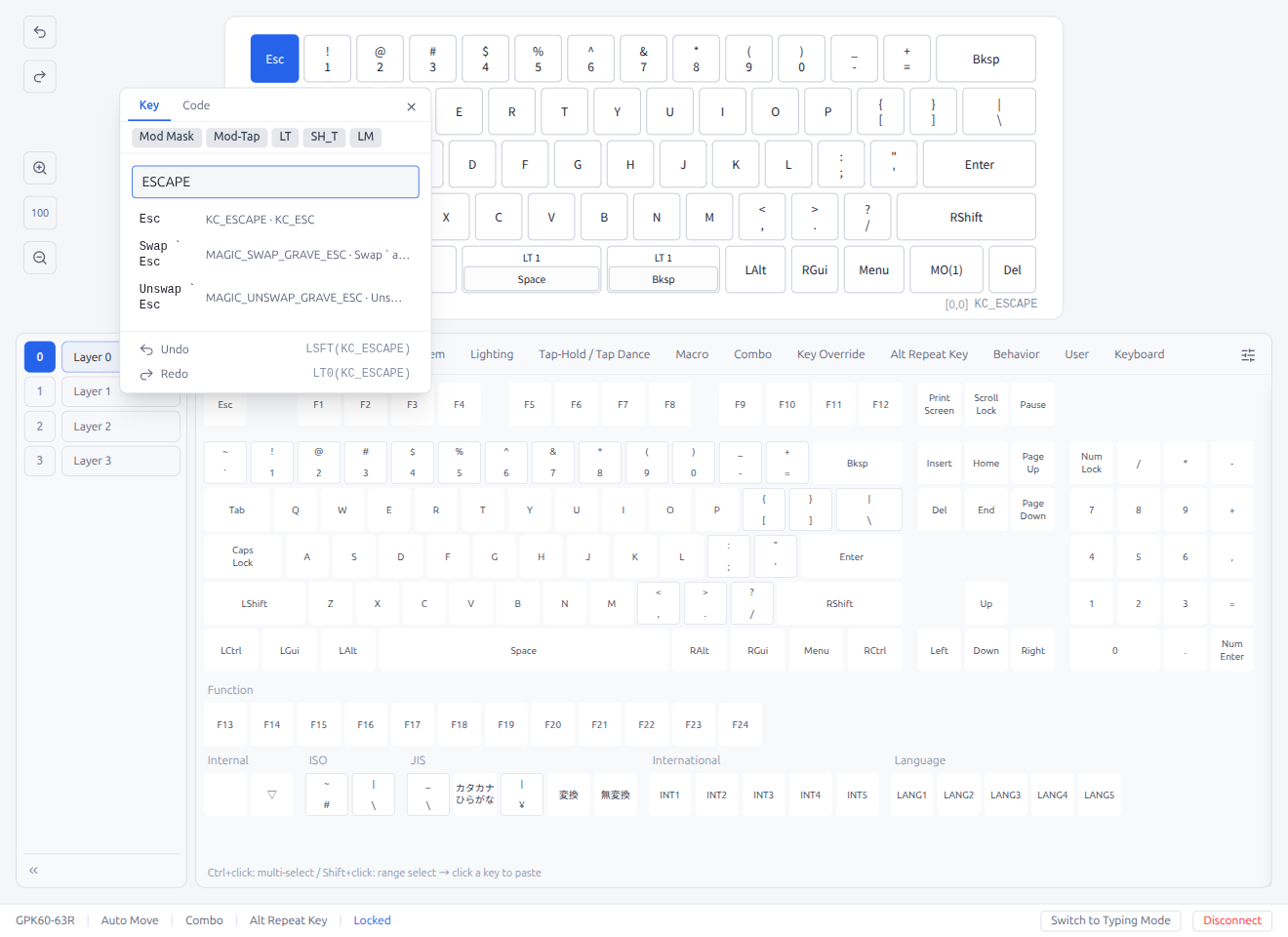Open the Combo tab
Image resolution: width=1288 pixels, height=937 pixels.
pyautogui.click(x=752, y=354)
